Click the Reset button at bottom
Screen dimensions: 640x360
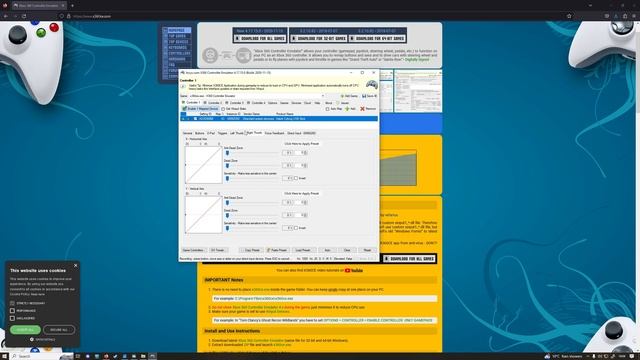click(x=367, y=250)
